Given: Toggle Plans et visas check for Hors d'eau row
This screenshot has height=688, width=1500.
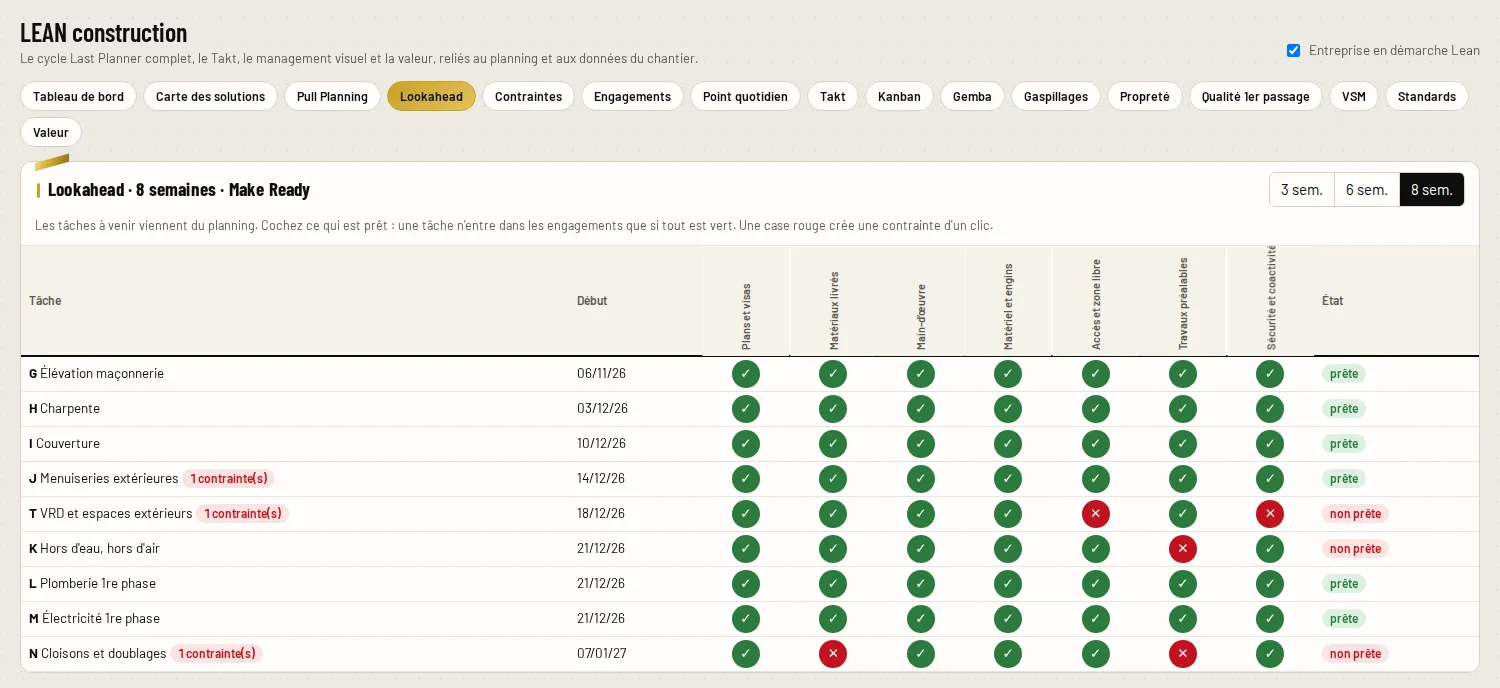Looking at the screenshot, I should tap(746, 549).
